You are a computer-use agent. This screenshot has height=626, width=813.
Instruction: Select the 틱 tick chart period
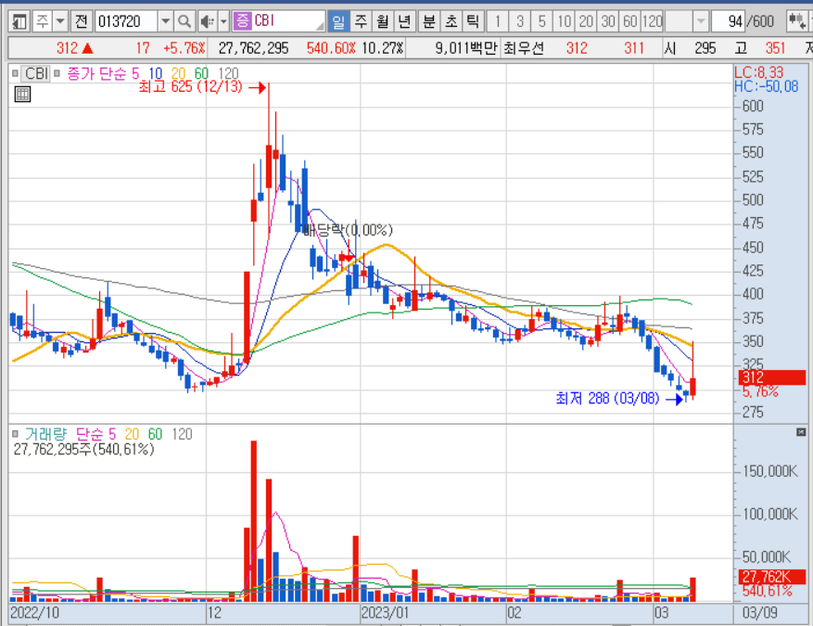point(472,21)
